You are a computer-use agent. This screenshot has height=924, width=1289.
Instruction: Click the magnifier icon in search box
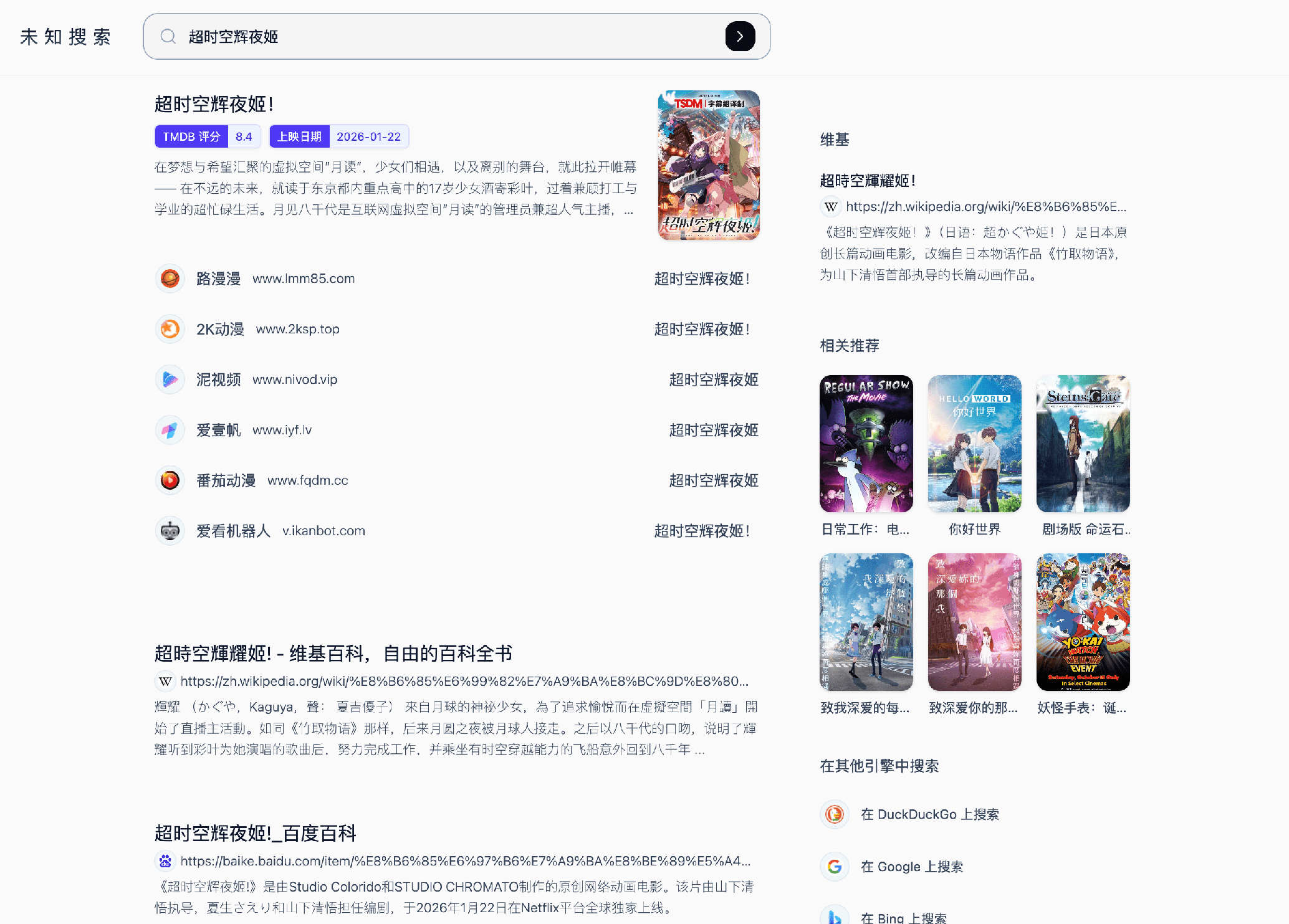168,37
